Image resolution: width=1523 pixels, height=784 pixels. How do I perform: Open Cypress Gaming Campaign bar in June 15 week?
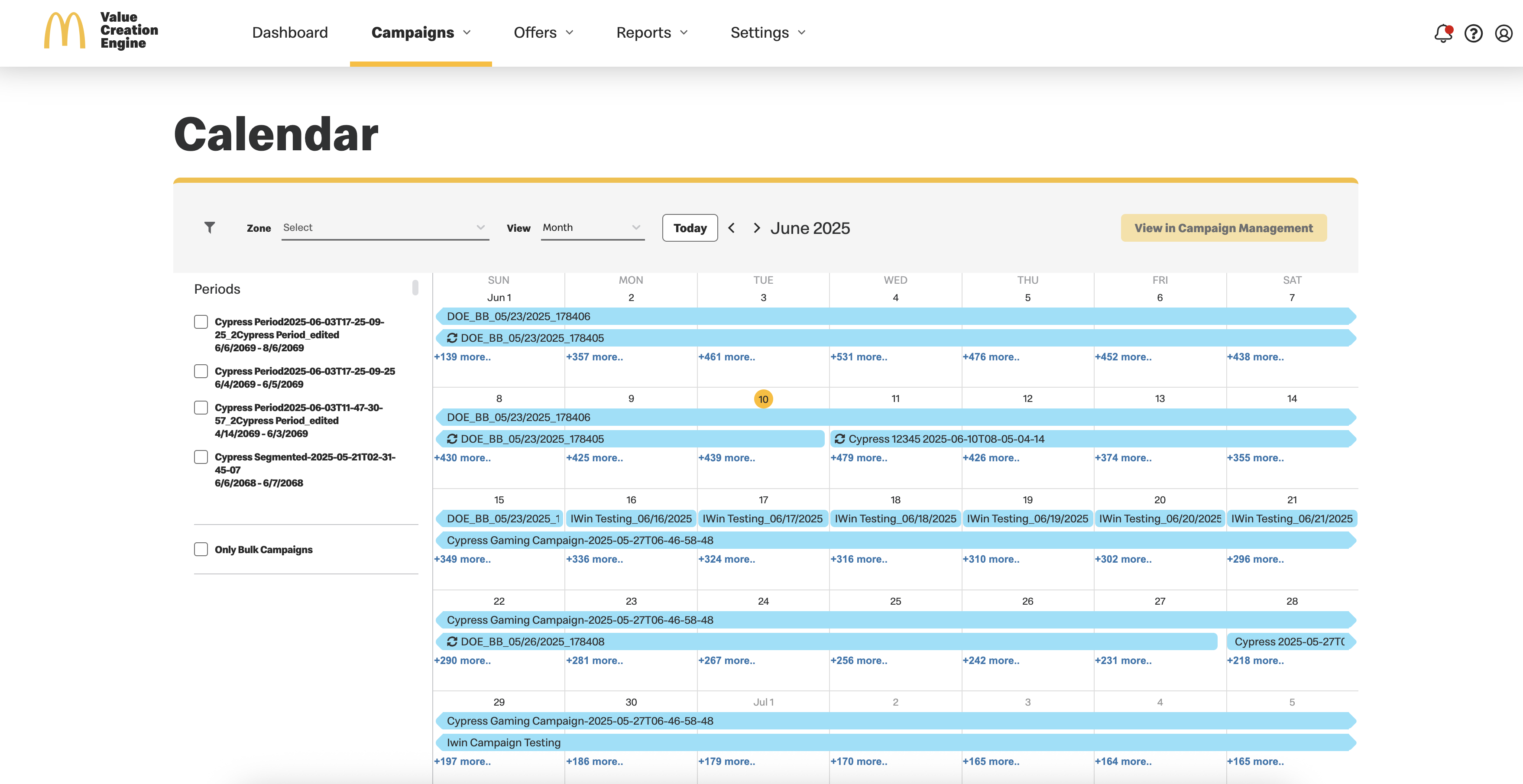point(896,541)
